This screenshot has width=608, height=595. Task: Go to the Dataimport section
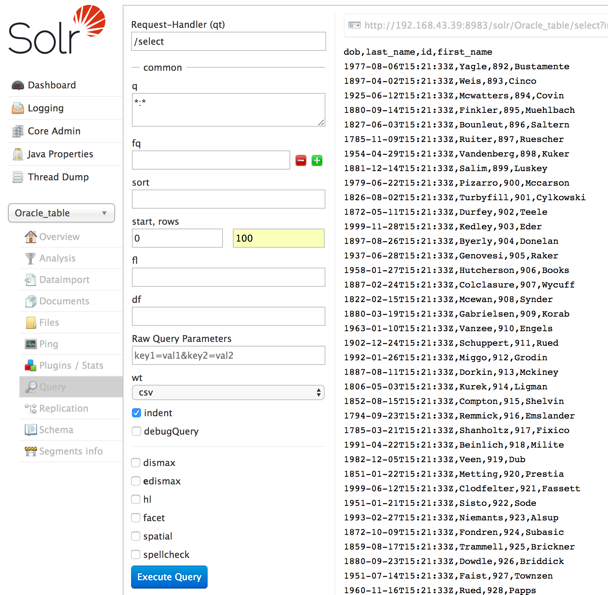pyautogui.click(x=64, y=280)
